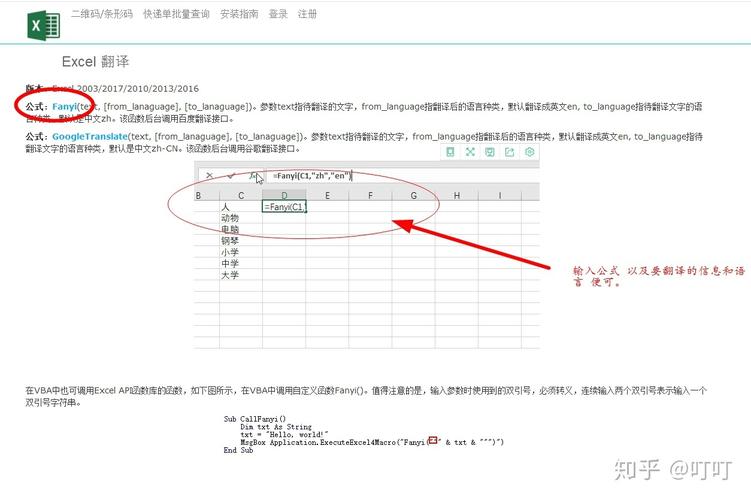Click the first green image-toolbar icon
Viewport: 751px width, 500px height.
pyautogui.click(x=450, y=152)
